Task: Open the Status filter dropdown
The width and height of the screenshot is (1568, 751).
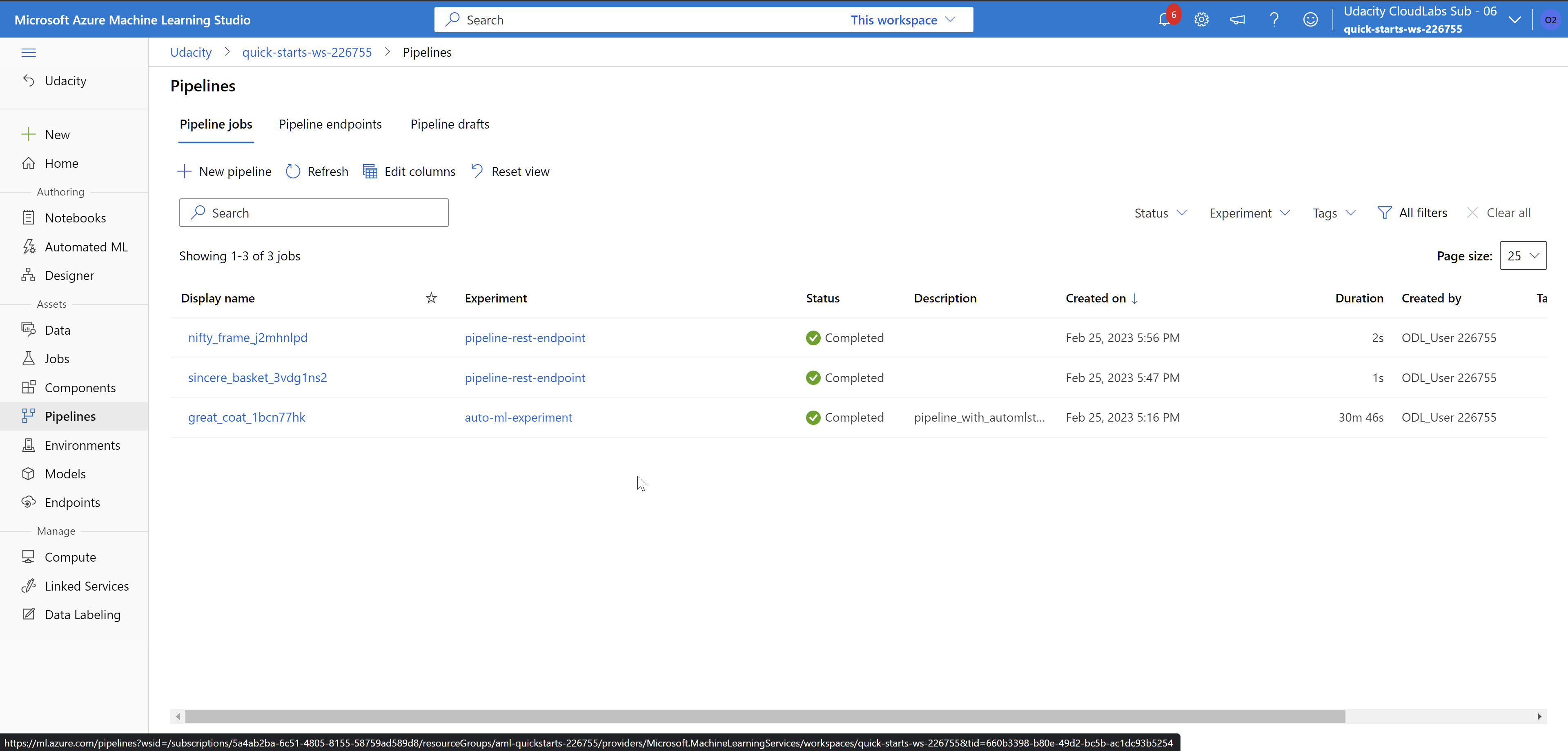Action: pos(1160,212)
